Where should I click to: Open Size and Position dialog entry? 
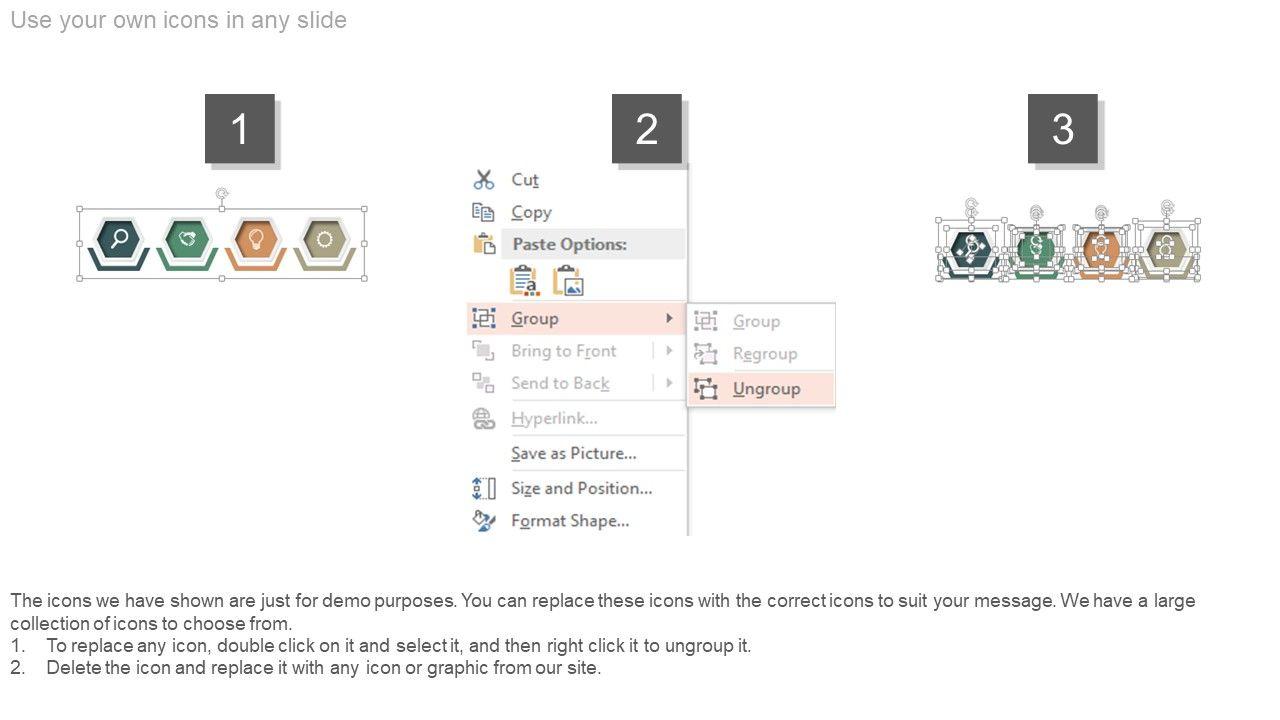click(582, 489)
